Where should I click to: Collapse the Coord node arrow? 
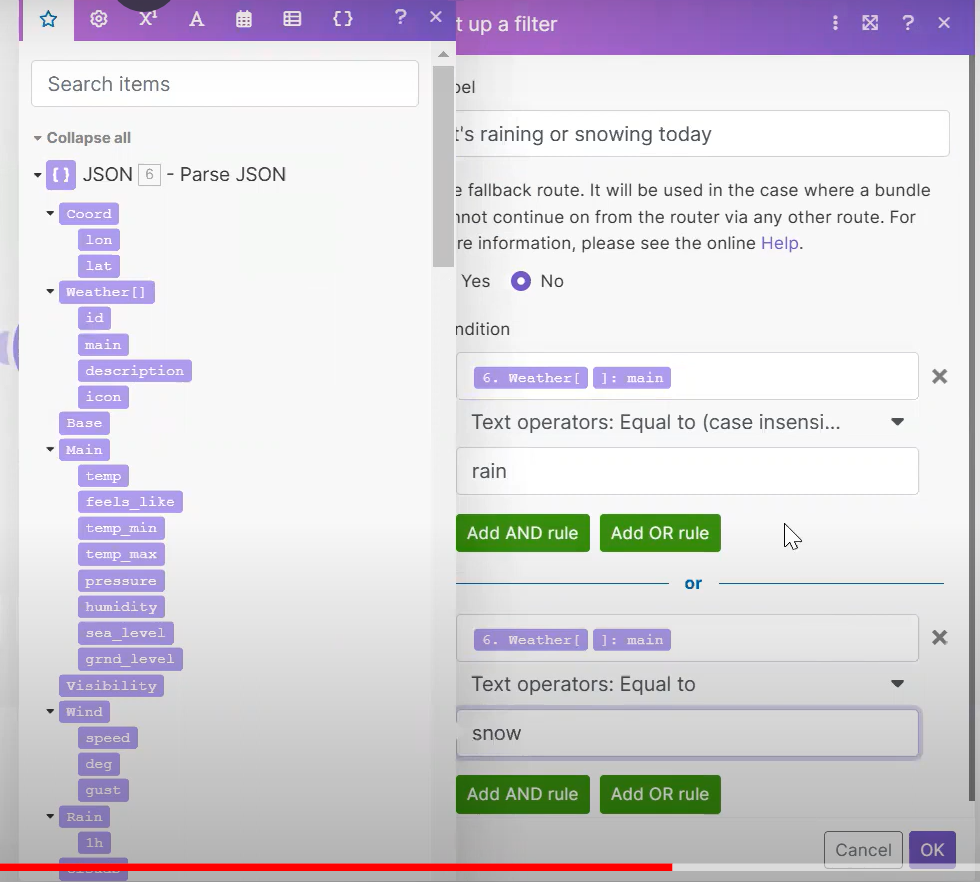[50, 213]
